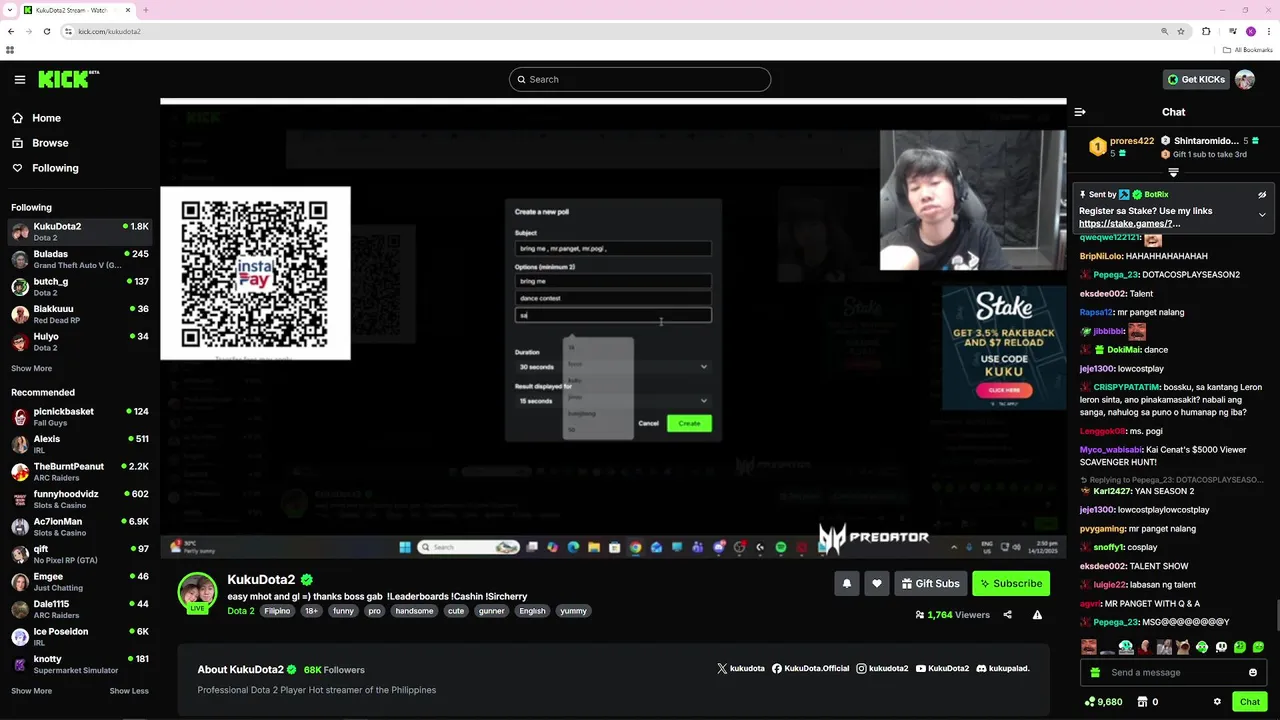Open the Buladas channel in Following list
1280x720 pixels.
point(80,259)
